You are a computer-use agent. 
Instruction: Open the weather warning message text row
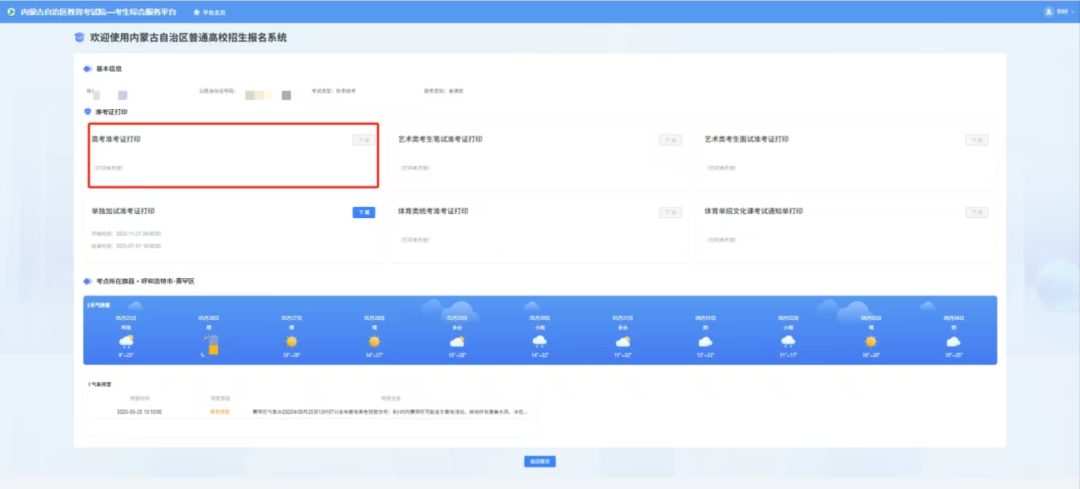point(390,411)
